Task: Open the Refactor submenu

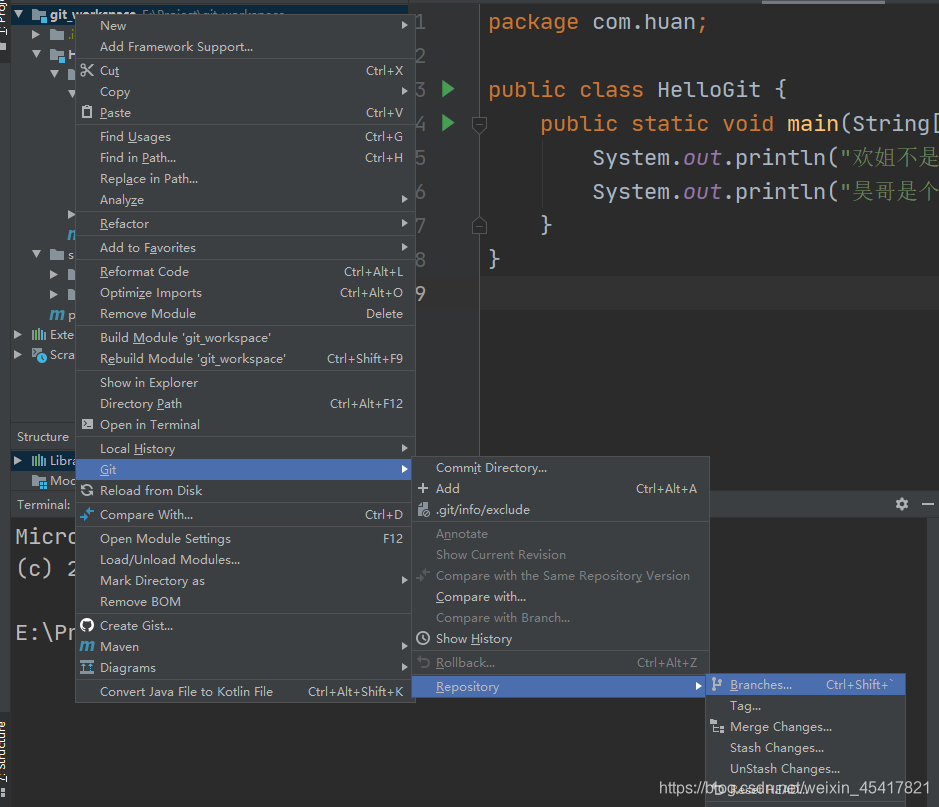Action: [x=246, y=223]
